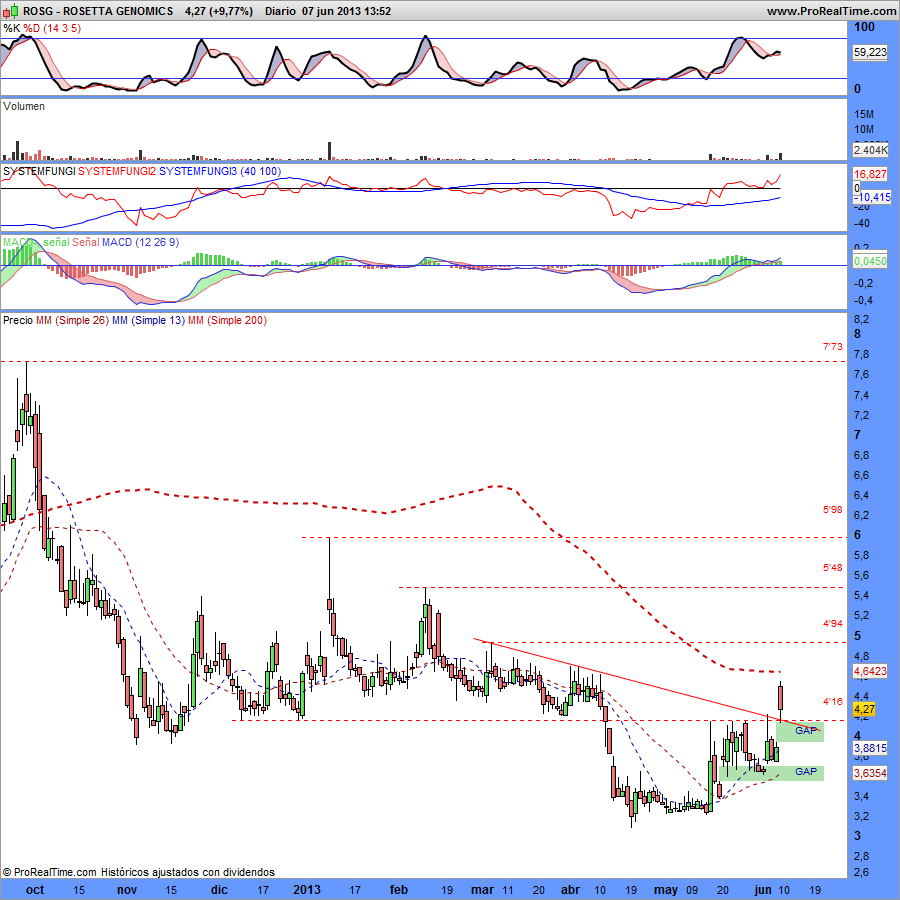Click the MM (Simple 26) legend label
Viewport: 900px width, 900px height.
pos(72,320)
